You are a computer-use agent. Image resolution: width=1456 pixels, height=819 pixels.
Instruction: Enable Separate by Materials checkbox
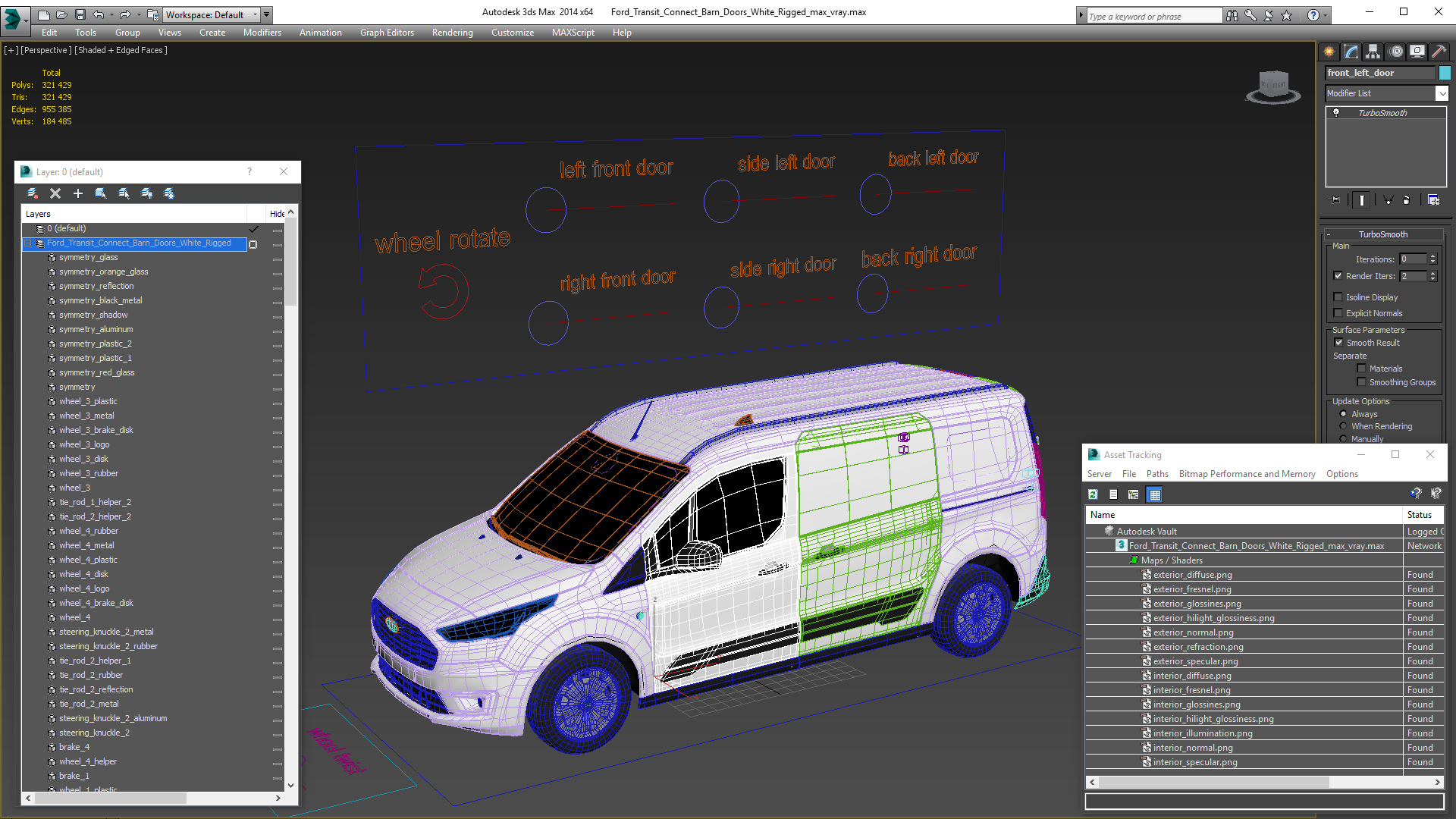(1361, 369)
